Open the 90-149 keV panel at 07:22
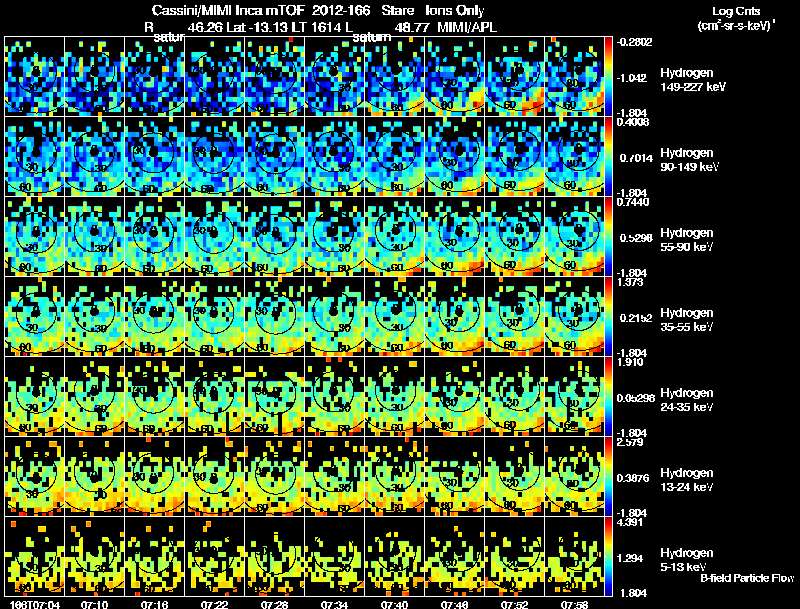The height and width of the screenshot is (609, 800). (x=214, y=157)
